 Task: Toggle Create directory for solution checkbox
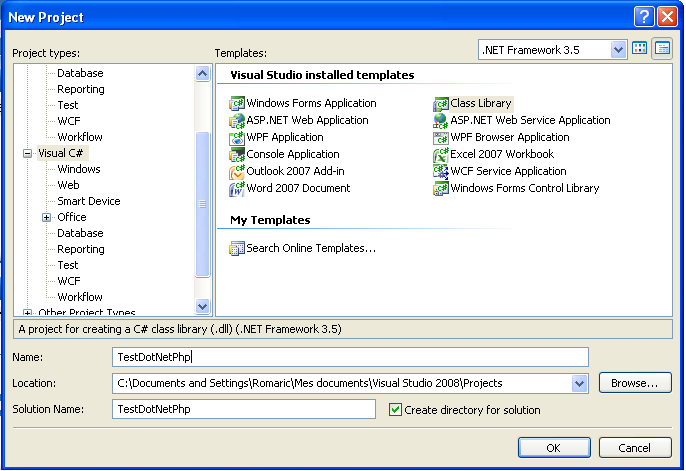click(x=395, y=410)
